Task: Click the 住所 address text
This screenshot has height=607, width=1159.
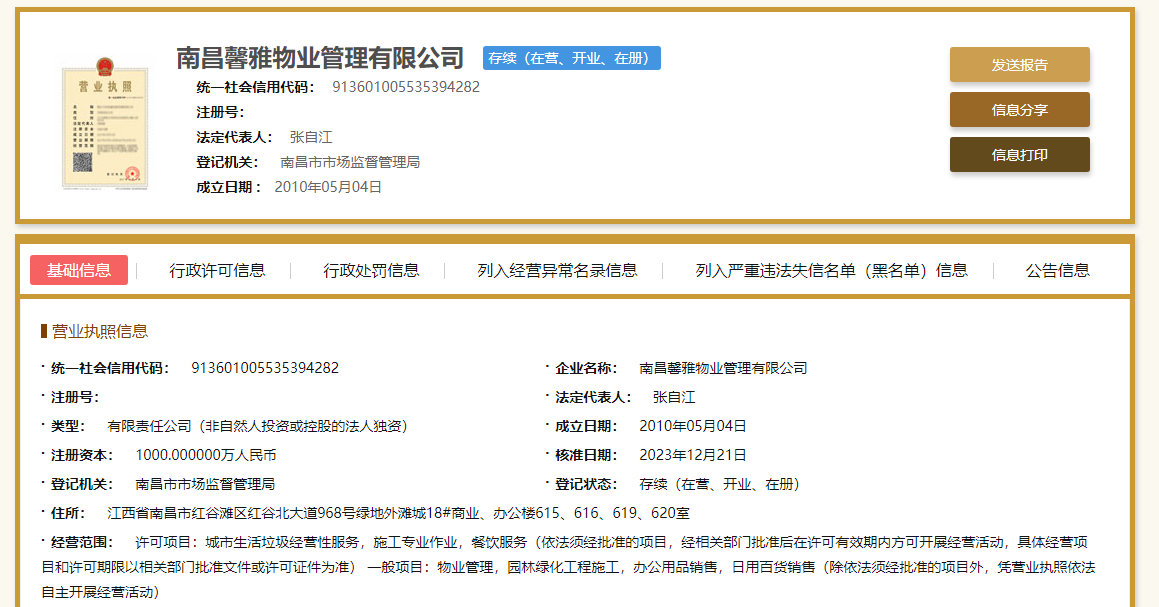Action: pos(398,513)
